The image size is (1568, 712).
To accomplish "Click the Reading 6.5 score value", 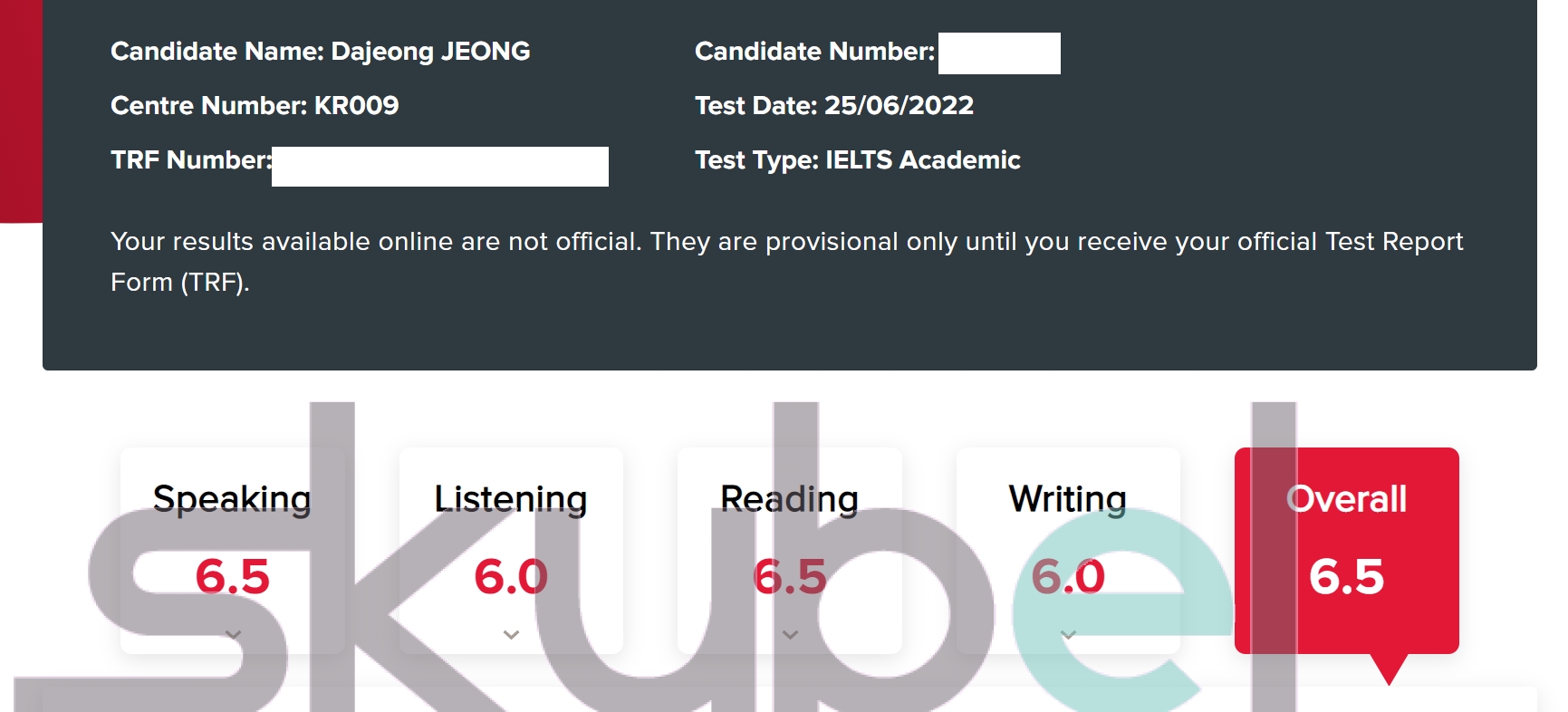I will (790, 577).
